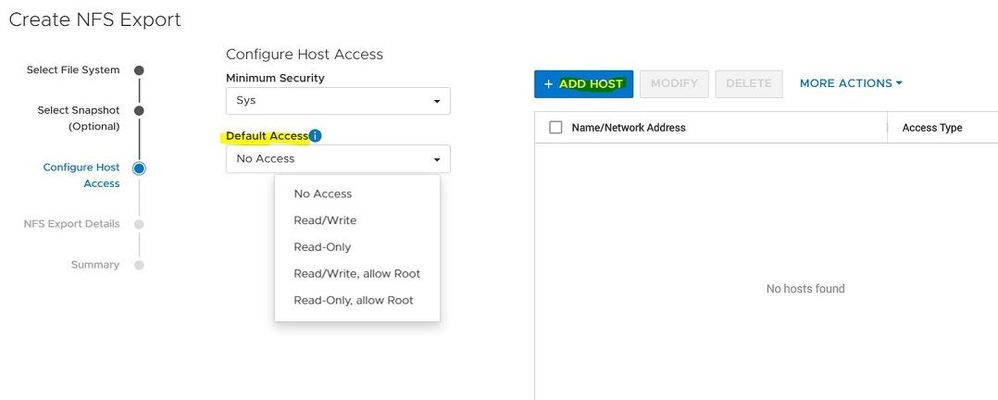Click the Modify button
This screenshot has height=400, width=998.
coord(674,84)
